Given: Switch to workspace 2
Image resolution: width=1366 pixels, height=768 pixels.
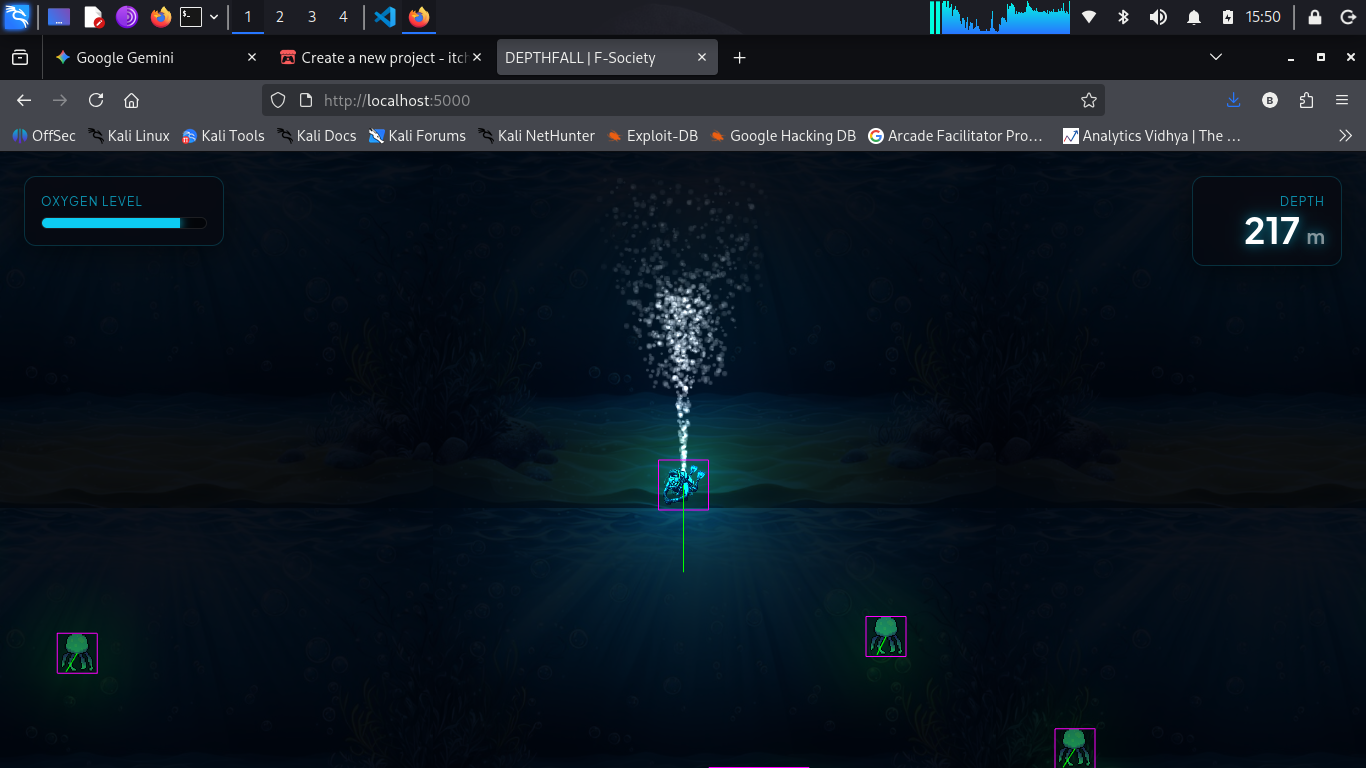Looking at the screenshot, I should pyautogui.click(x=280, y=17).
